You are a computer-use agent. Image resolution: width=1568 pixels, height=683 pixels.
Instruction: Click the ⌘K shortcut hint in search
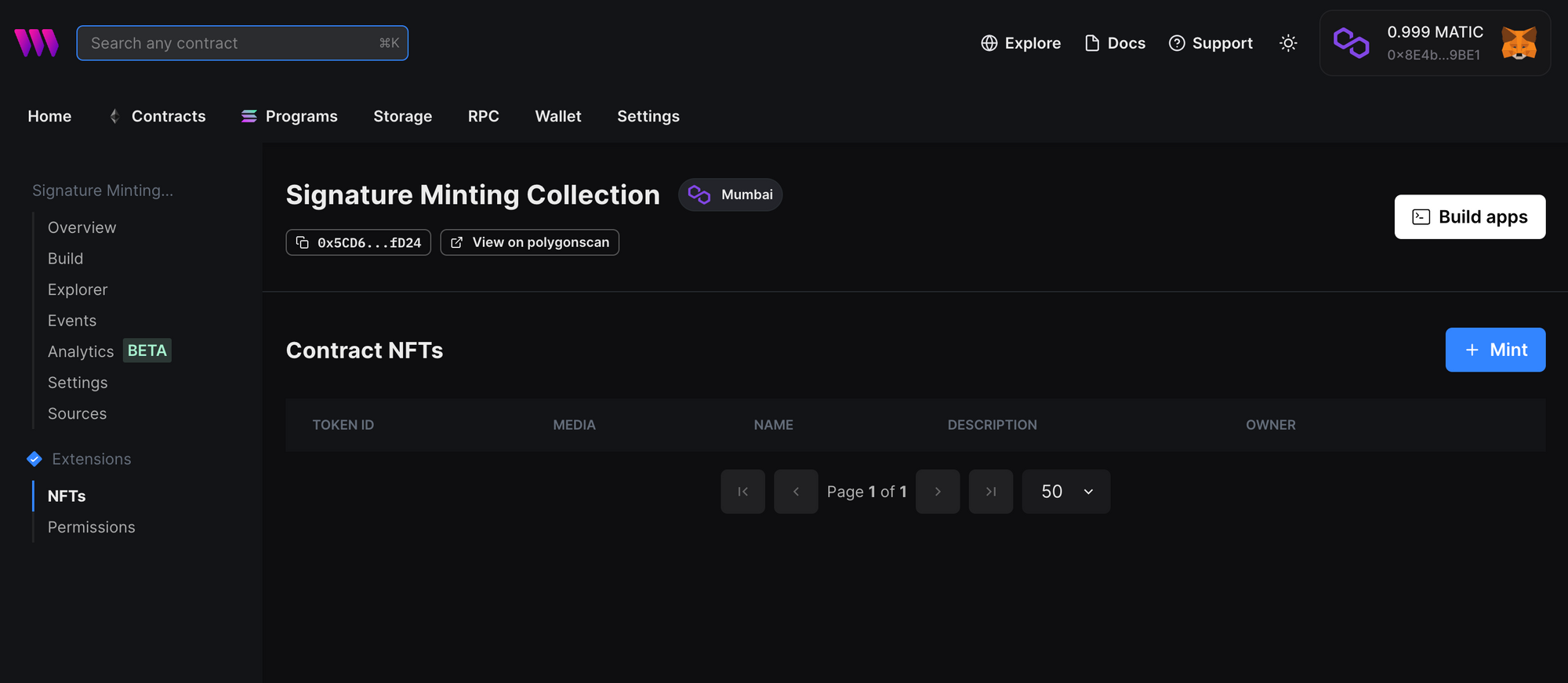click(x=389, y=43)
